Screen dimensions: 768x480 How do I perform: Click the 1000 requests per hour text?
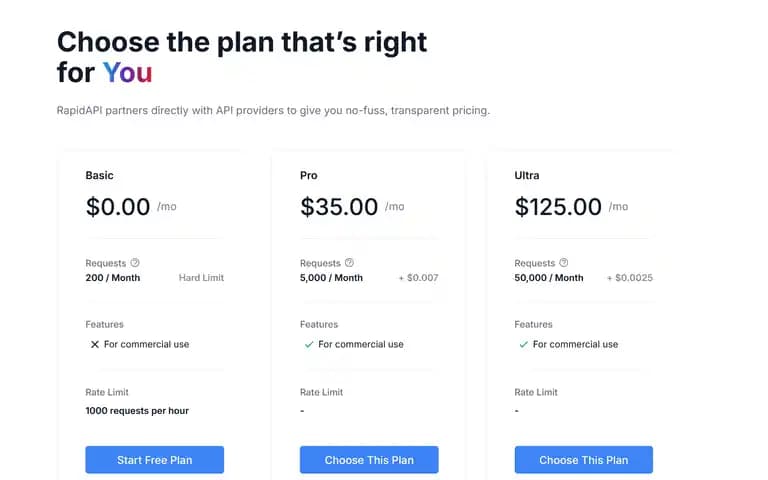[x=137, y=410]
